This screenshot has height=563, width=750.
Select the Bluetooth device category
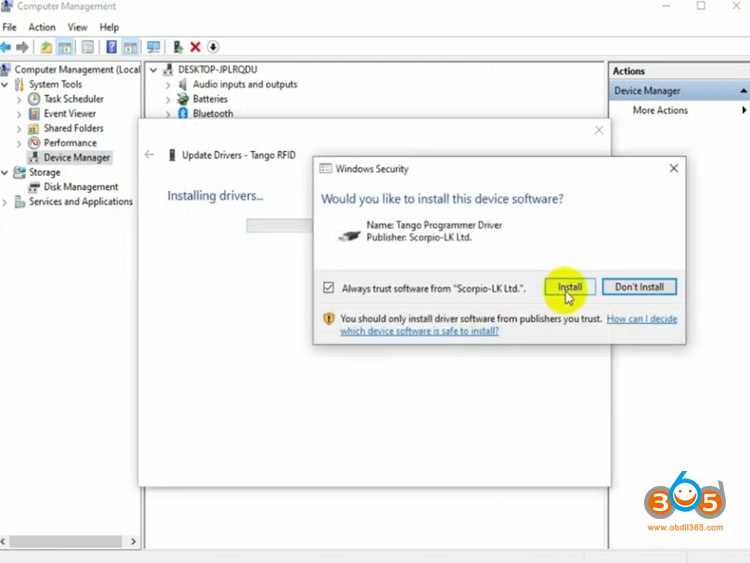(213, 113)
